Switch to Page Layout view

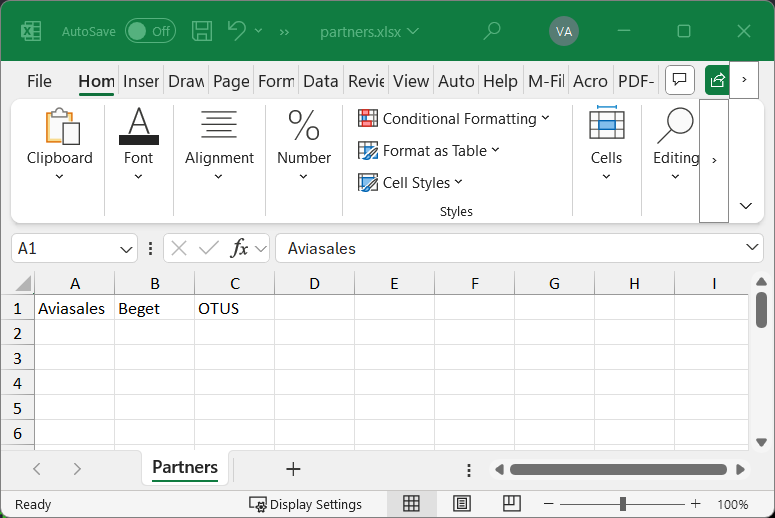point(462,504)
